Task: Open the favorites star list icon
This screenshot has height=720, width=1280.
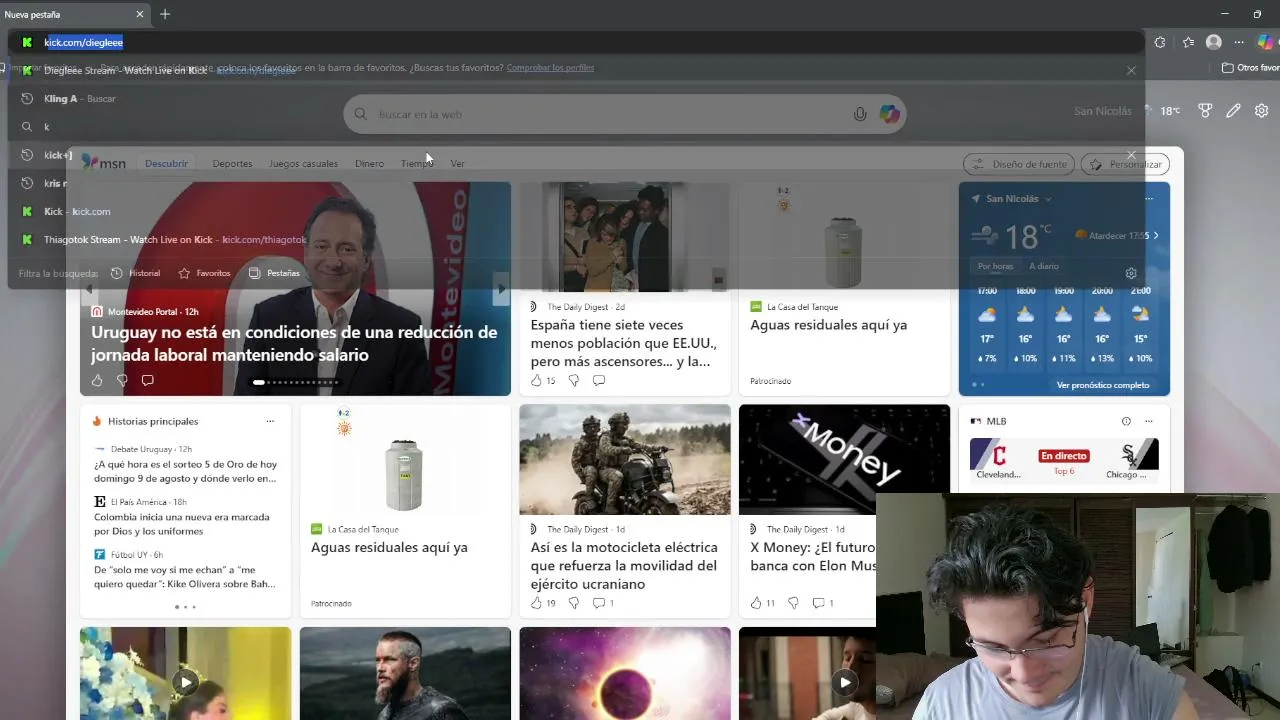Action: 1188,42
